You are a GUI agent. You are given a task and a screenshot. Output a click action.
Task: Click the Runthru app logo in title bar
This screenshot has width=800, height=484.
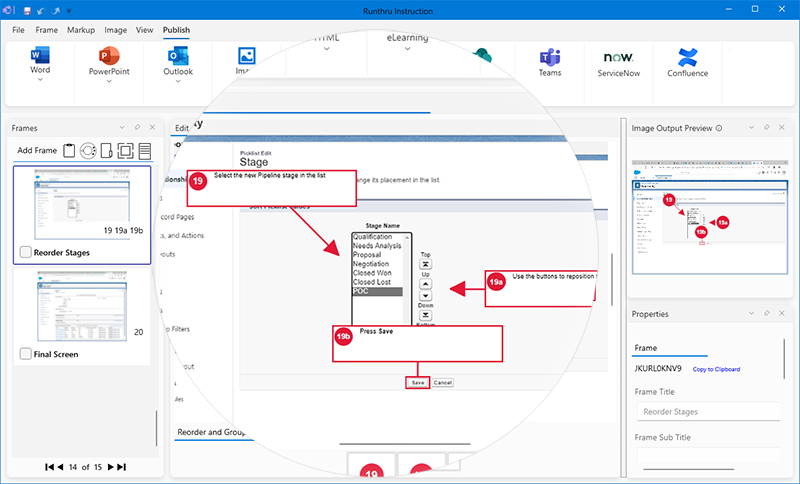(9, 10)
